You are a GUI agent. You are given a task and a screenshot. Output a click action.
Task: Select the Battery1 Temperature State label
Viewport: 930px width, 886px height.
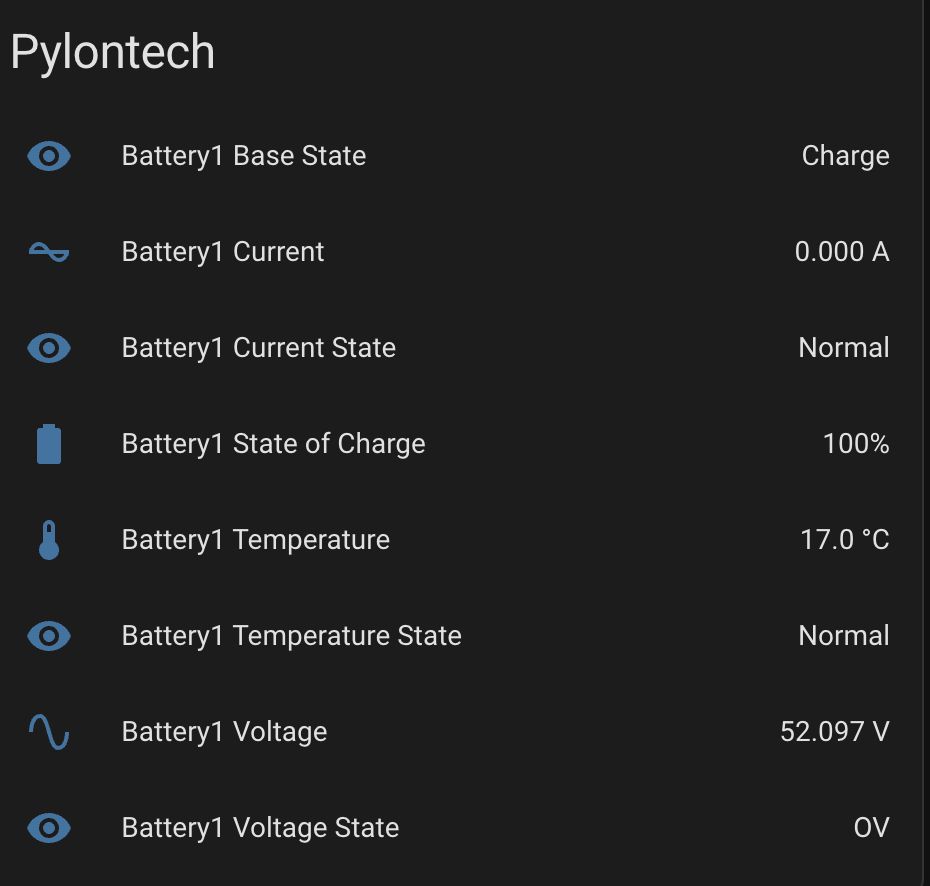(291, 636)
